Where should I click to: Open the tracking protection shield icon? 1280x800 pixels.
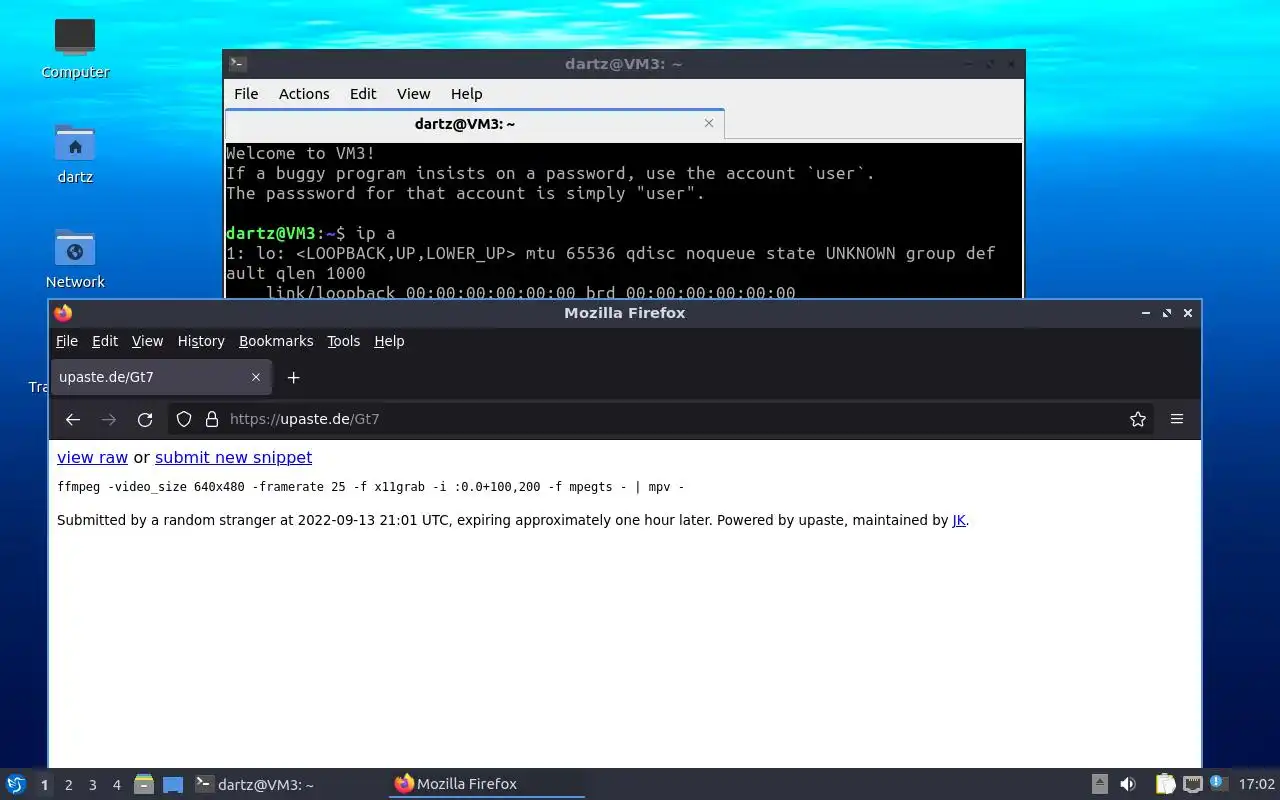(184, 419)
